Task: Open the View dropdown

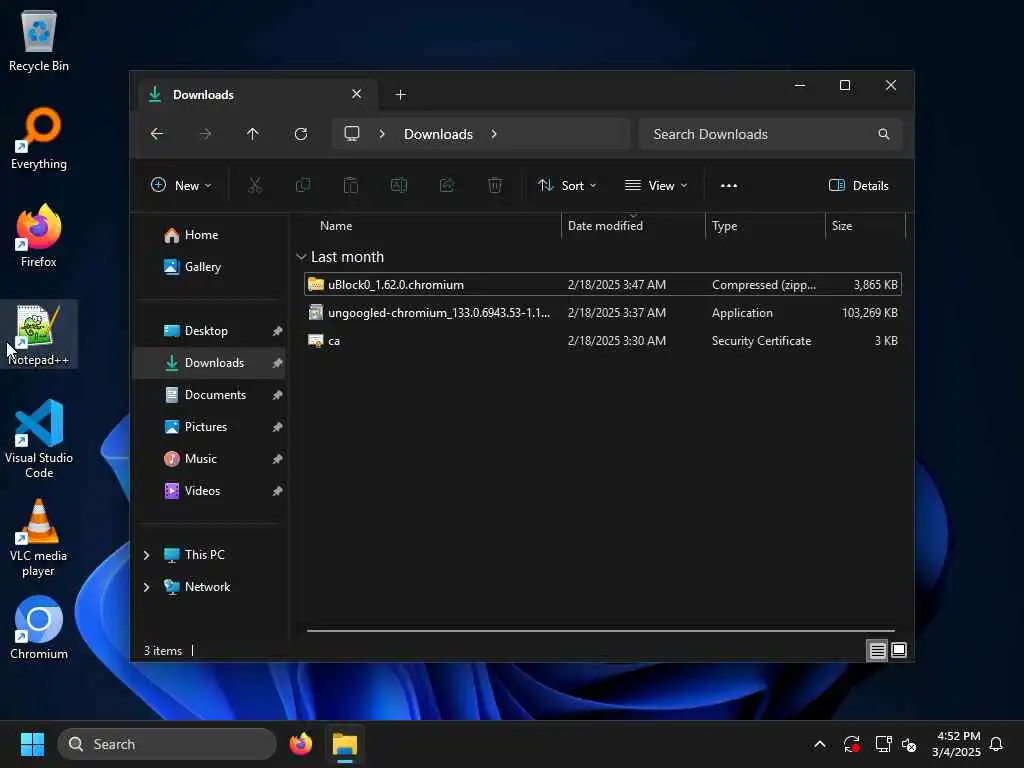Action: coord(656,185)
